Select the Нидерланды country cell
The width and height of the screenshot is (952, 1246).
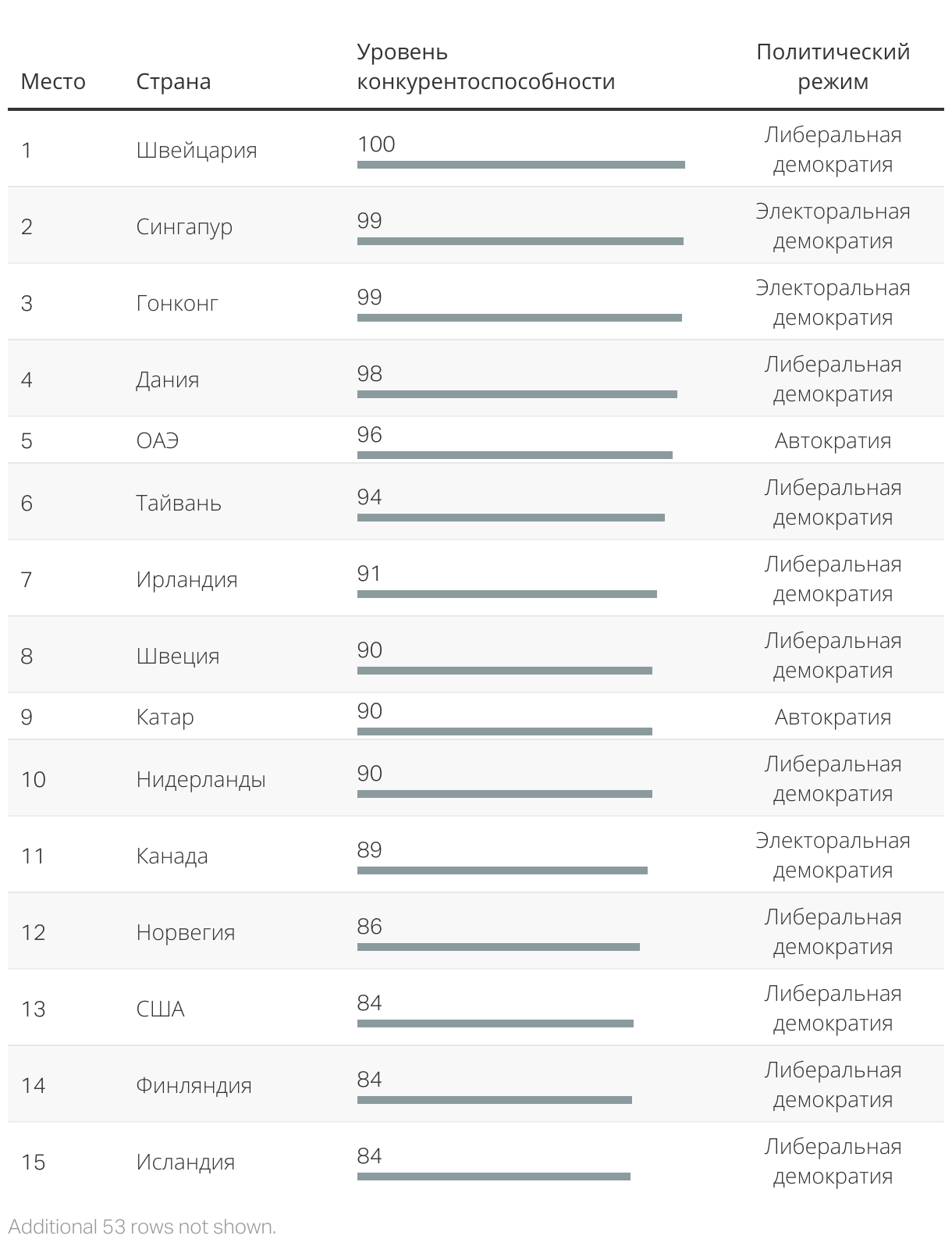[201, 779]
